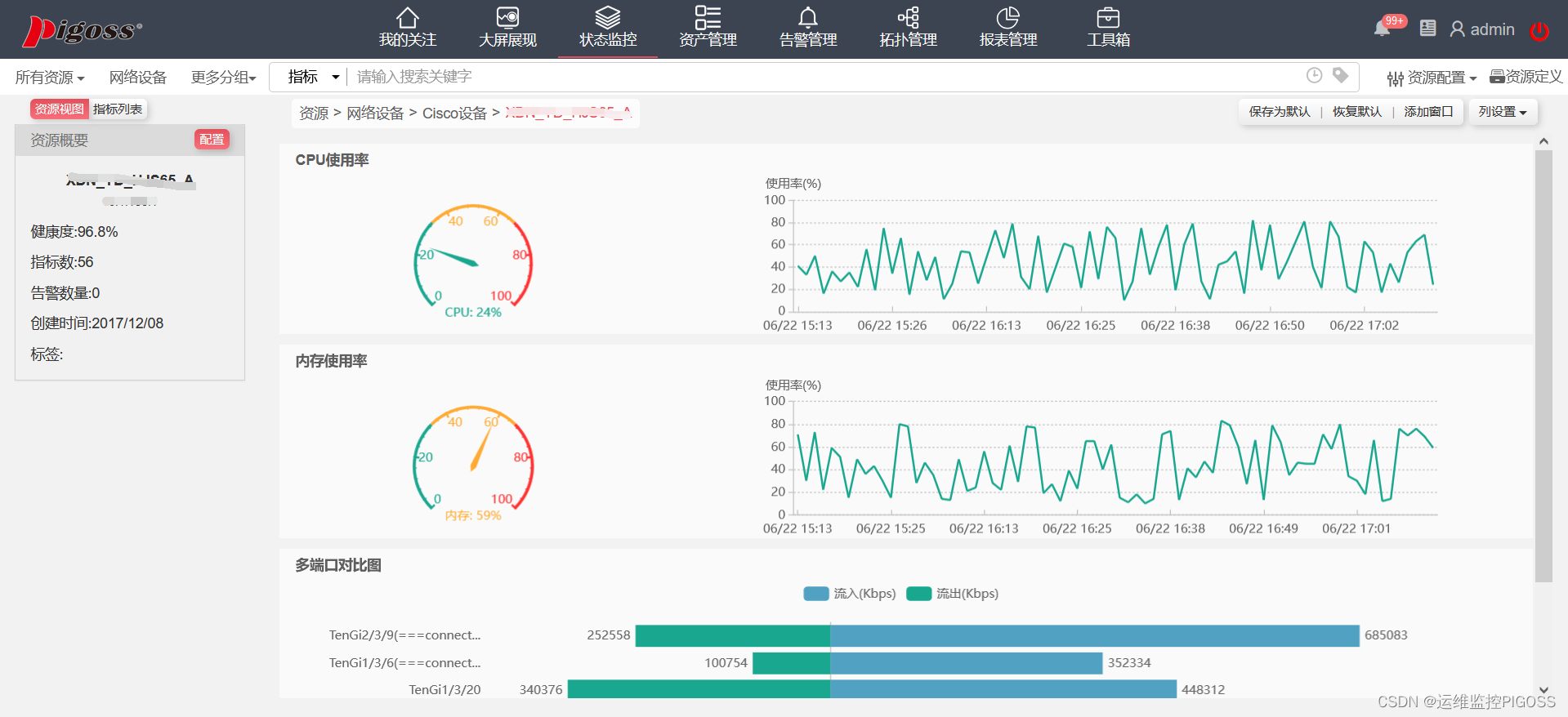1568x717 pixels.
Task: Expand 更多分组 dropdown
Action: 224,77
